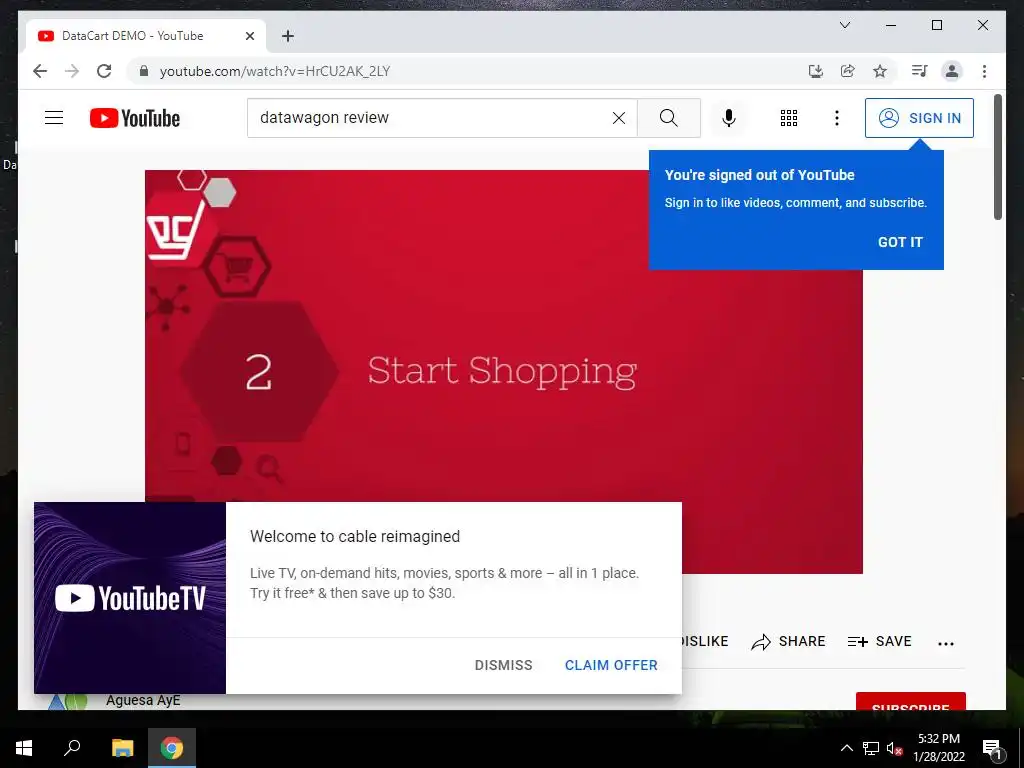The height and width of the screenshot is (768, 1024).
Task: Reload the page in Chrome
Action: point(104,71)
